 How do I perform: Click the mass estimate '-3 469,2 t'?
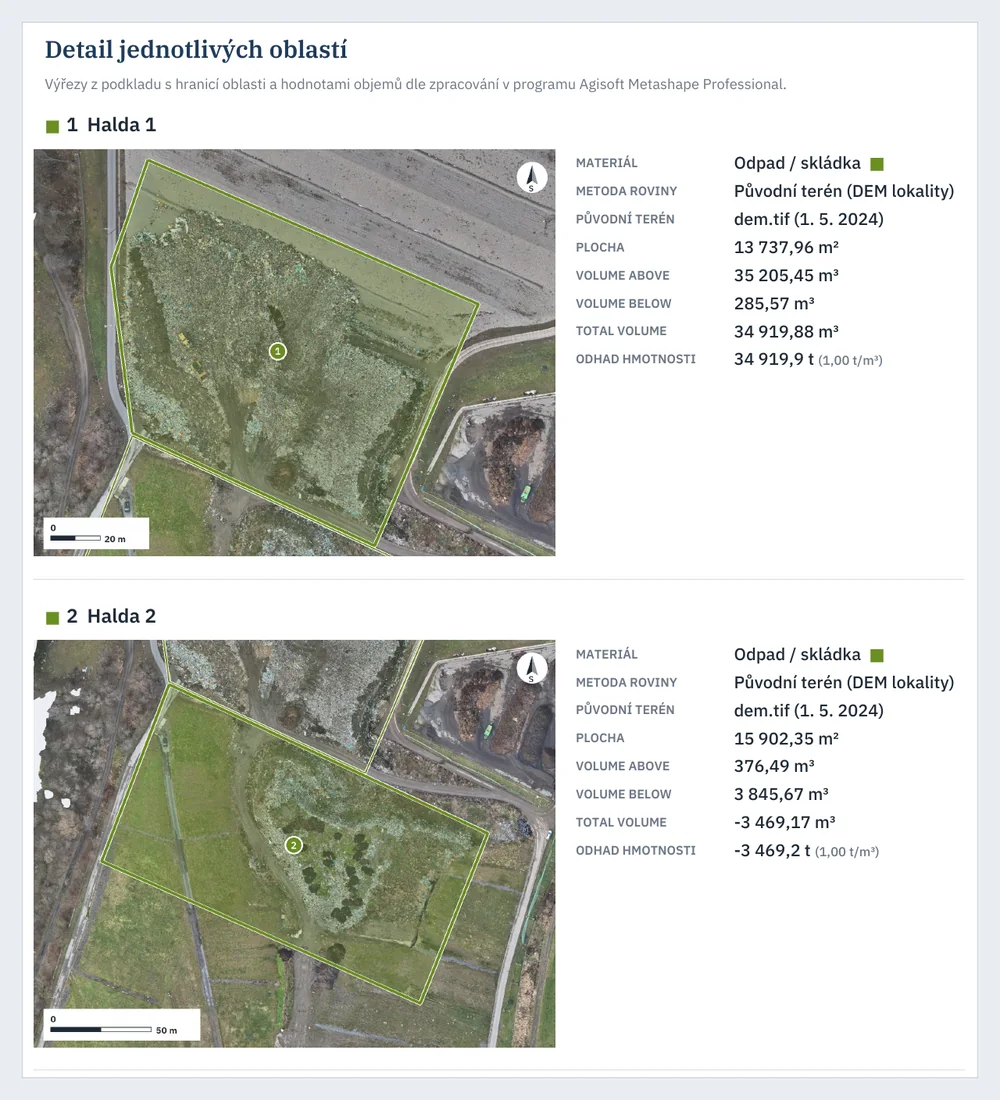click(x=772, y=850)
